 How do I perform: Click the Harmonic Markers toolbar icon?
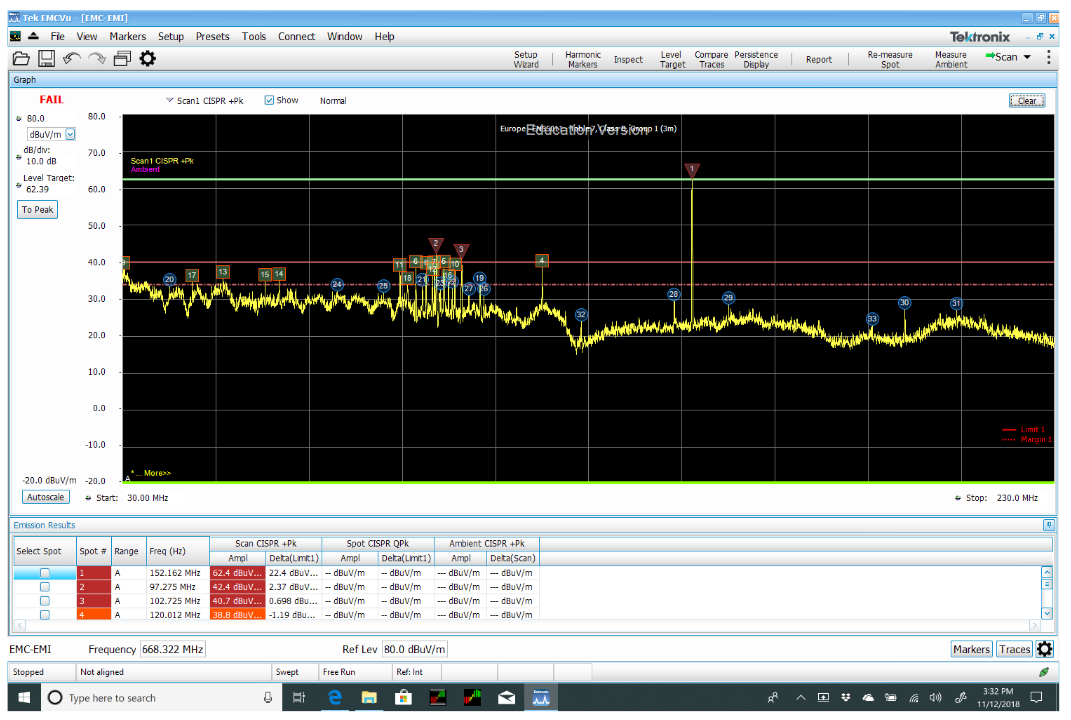point(582,58)
